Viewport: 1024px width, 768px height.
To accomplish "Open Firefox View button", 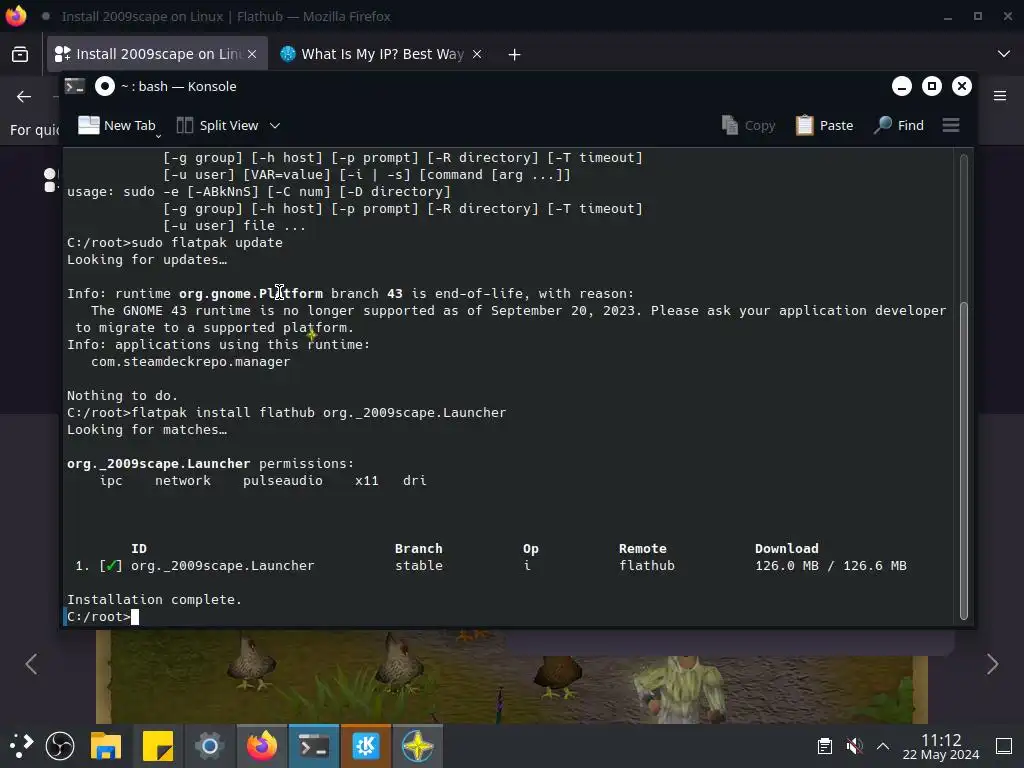I will [20, 54].
